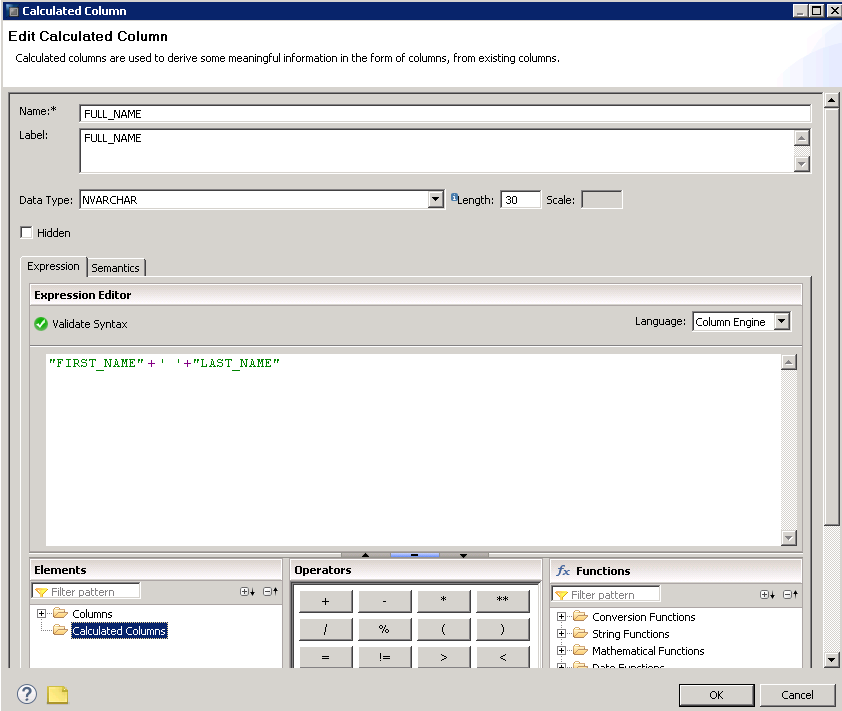Insert the divide operator
842x711 pixels.
(x=325, y=629)
